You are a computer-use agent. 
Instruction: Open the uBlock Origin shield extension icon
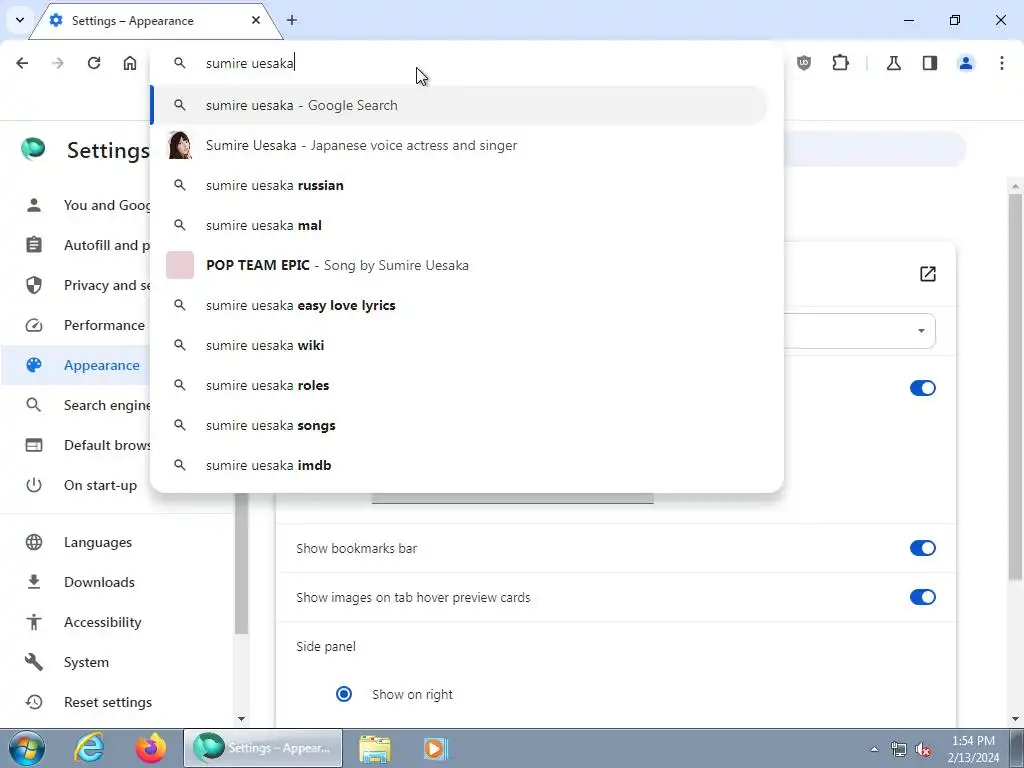[804, 63]
